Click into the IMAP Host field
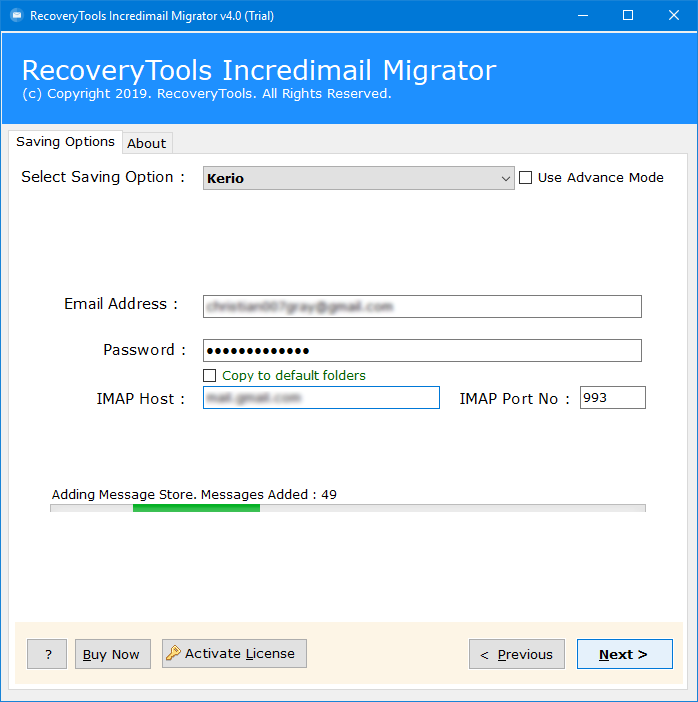 tap(321, 398)
